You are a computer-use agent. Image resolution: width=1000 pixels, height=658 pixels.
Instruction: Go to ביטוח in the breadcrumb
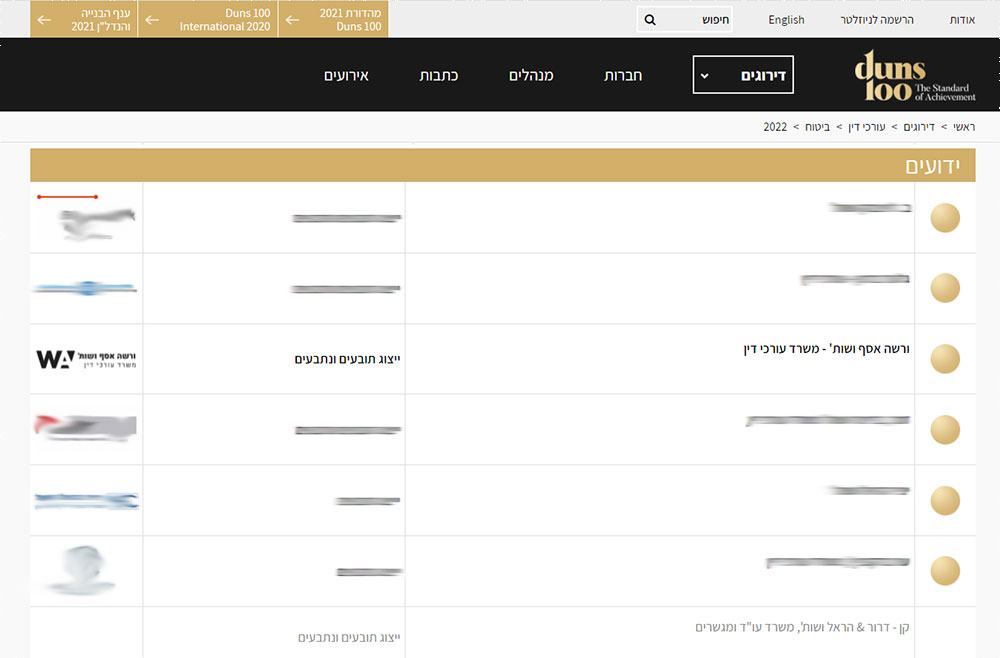coord(818,127)
